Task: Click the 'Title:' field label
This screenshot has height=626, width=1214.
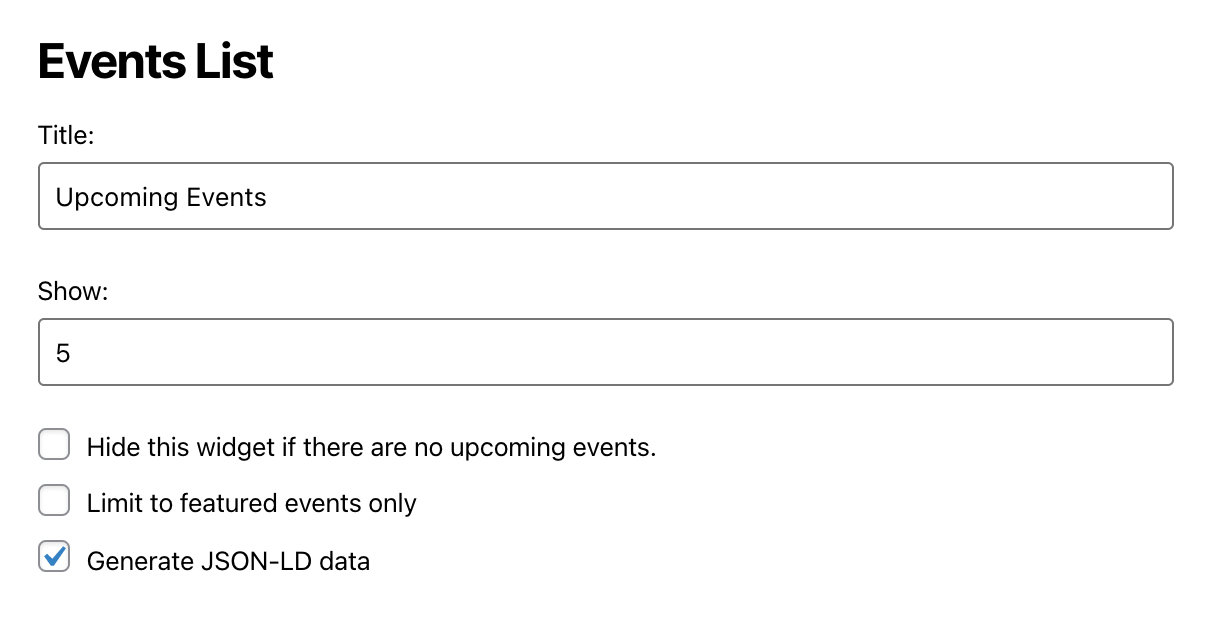Action: click(x=66, y=135)
